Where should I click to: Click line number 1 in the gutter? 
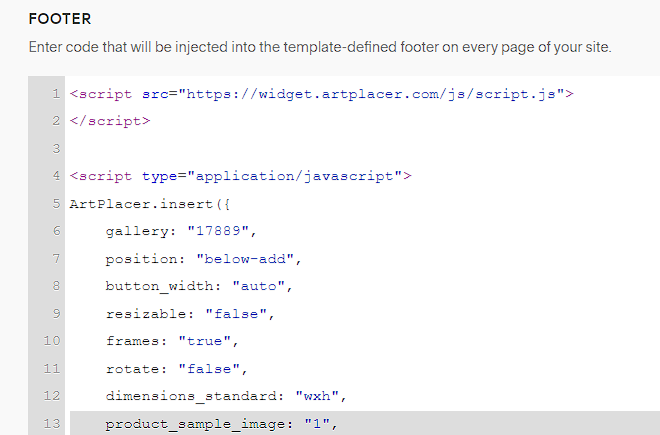[x=56, y=94]
